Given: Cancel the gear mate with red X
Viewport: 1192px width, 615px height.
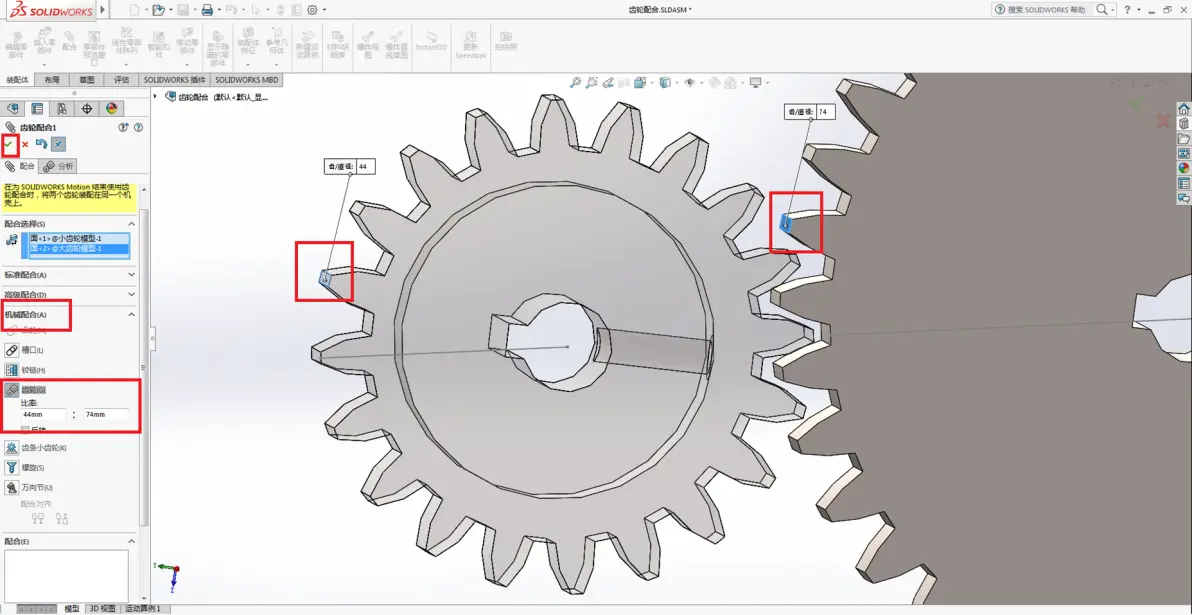Looking at the screenshot, I should pos(25,144).
